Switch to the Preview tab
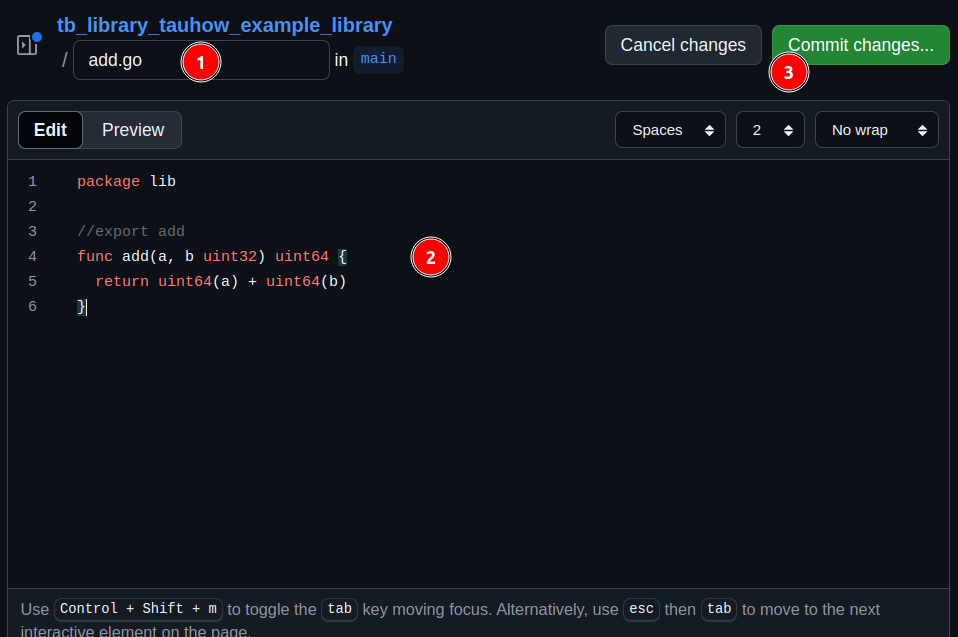The width and height of the screenshot is (958, 637). pyautogui.click(x=133, y=130)
